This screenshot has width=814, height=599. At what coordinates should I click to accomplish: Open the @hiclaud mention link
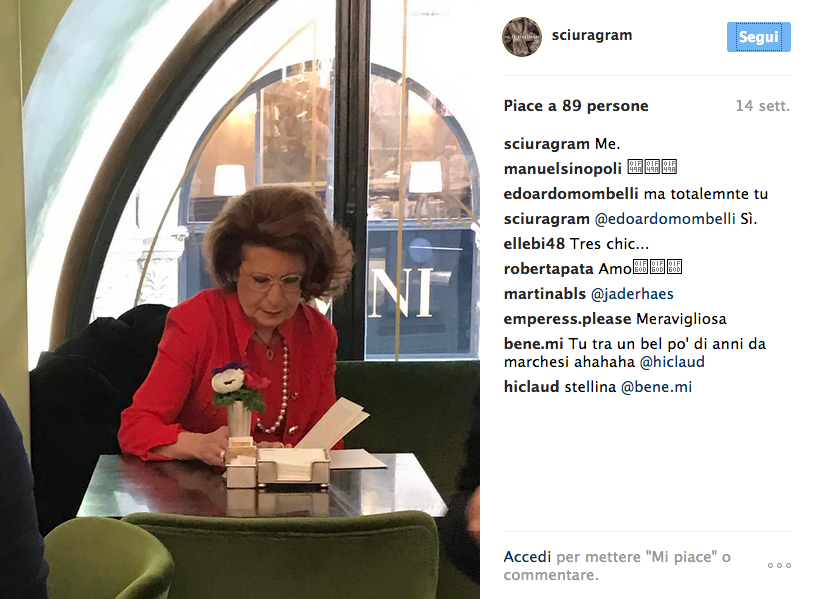[672, 362]
